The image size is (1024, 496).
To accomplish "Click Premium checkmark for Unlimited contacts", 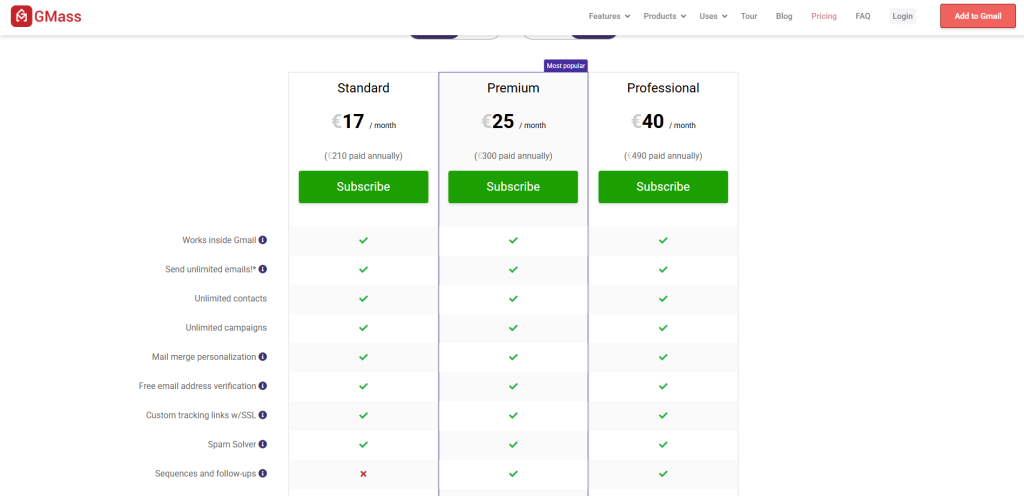I will click(513, 298).
